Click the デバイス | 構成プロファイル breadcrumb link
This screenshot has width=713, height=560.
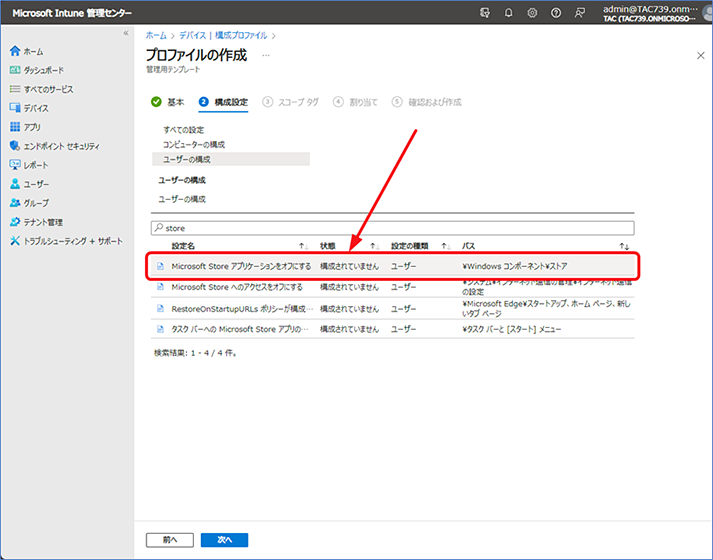coord(223,35)
